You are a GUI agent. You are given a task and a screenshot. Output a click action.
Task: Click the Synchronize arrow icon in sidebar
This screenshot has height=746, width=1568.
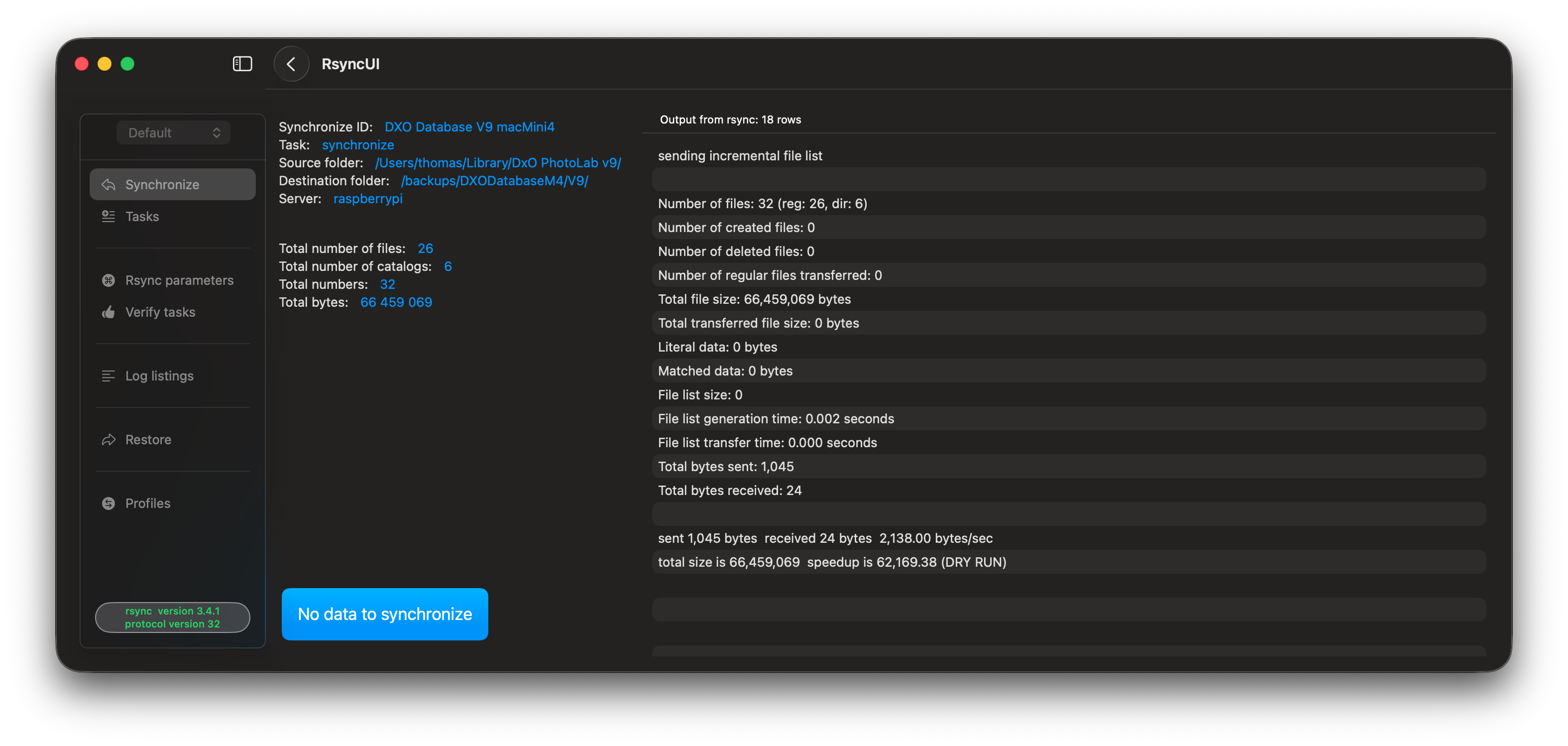[109, 185]
